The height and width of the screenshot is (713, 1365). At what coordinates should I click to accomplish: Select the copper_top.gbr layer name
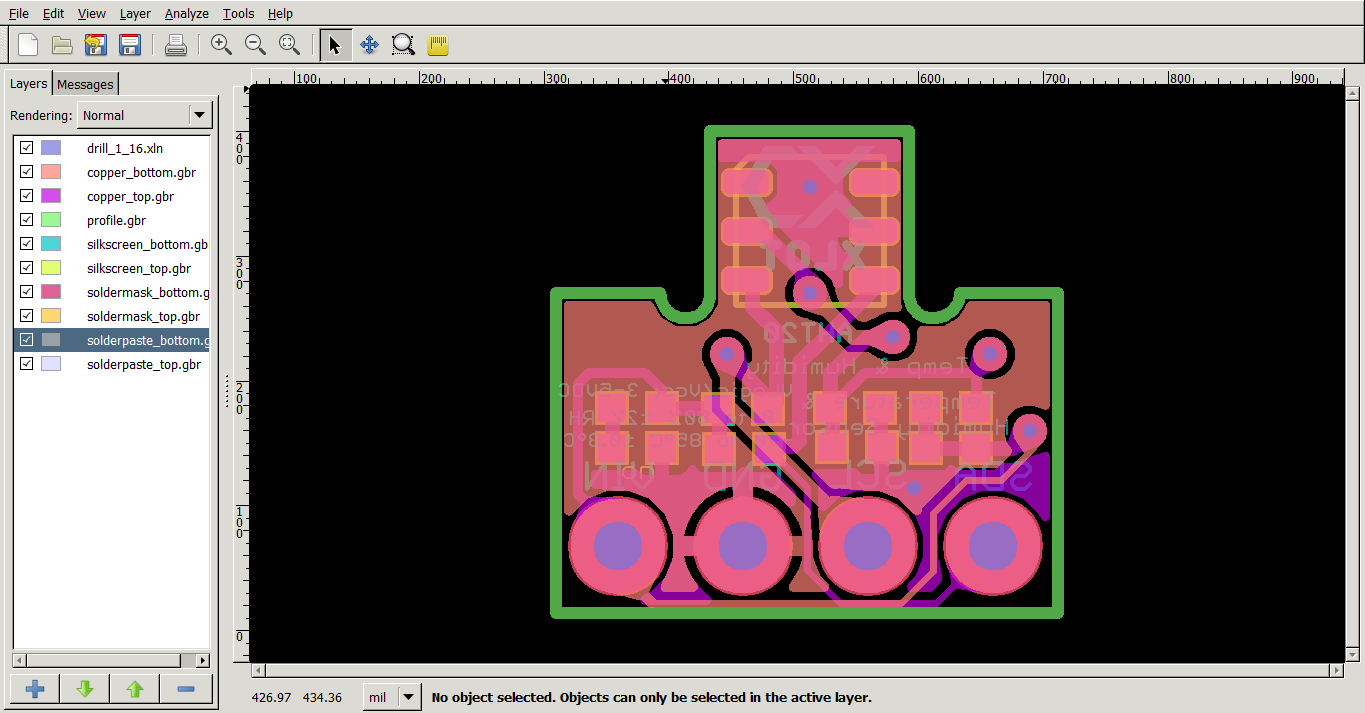(x=130, y=196)
